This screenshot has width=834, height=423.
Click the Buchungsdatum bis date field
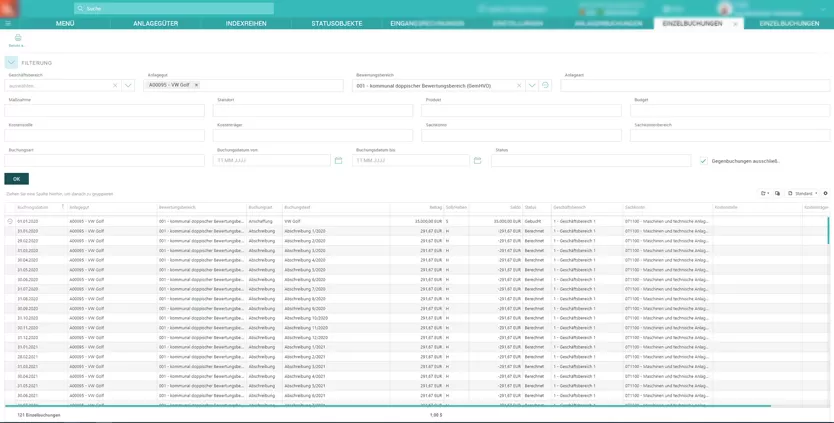(x=411, y=160)
